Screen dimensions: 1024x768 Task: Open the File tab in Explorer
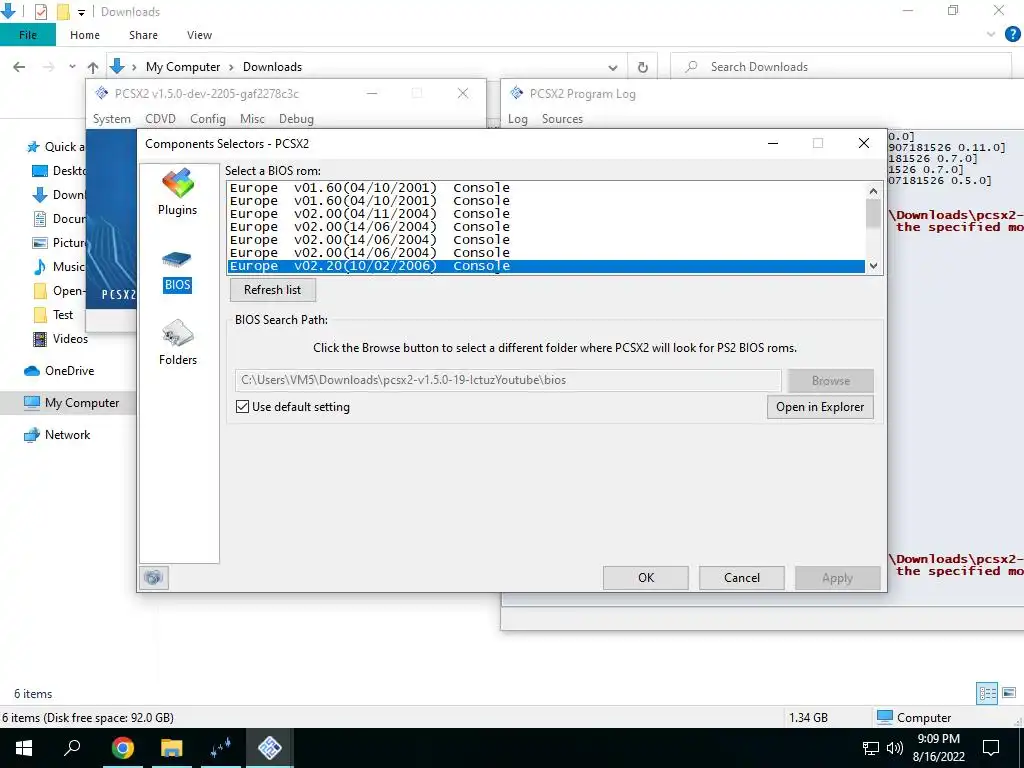click(27, 35)
